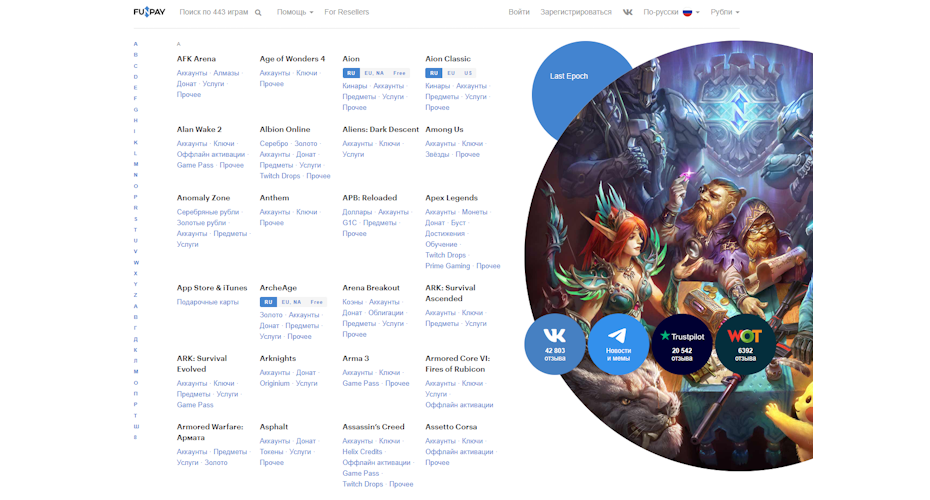Click the search magnifier icon
Screen dimensions: 930x500
point(258,12)
